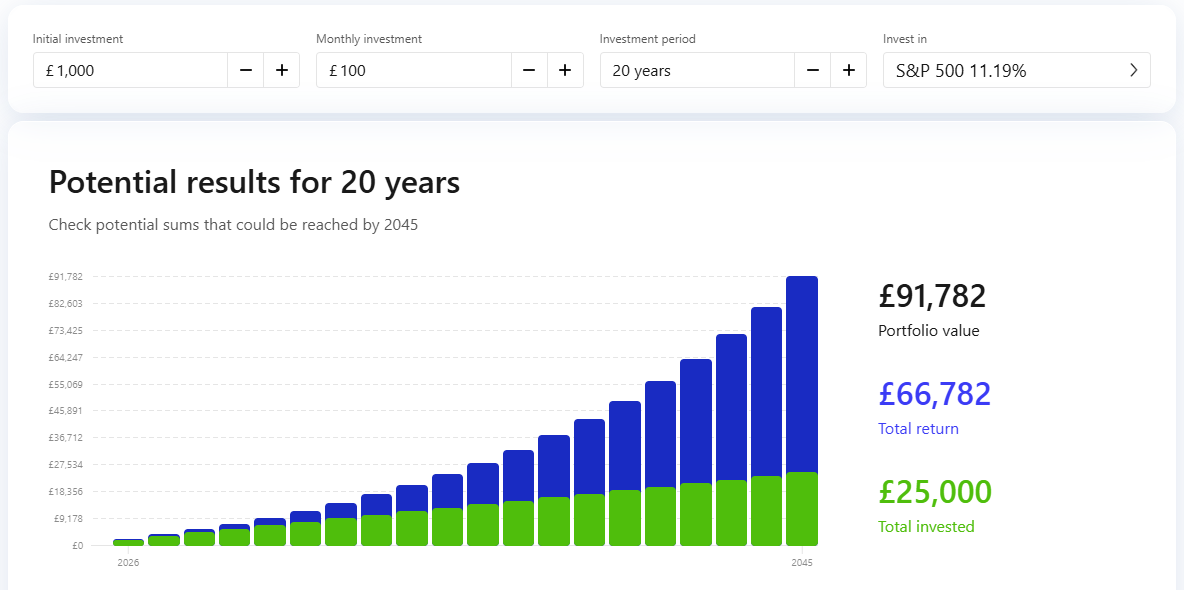
Task: Click the Investment period label
Action: [x=648, y=39]
